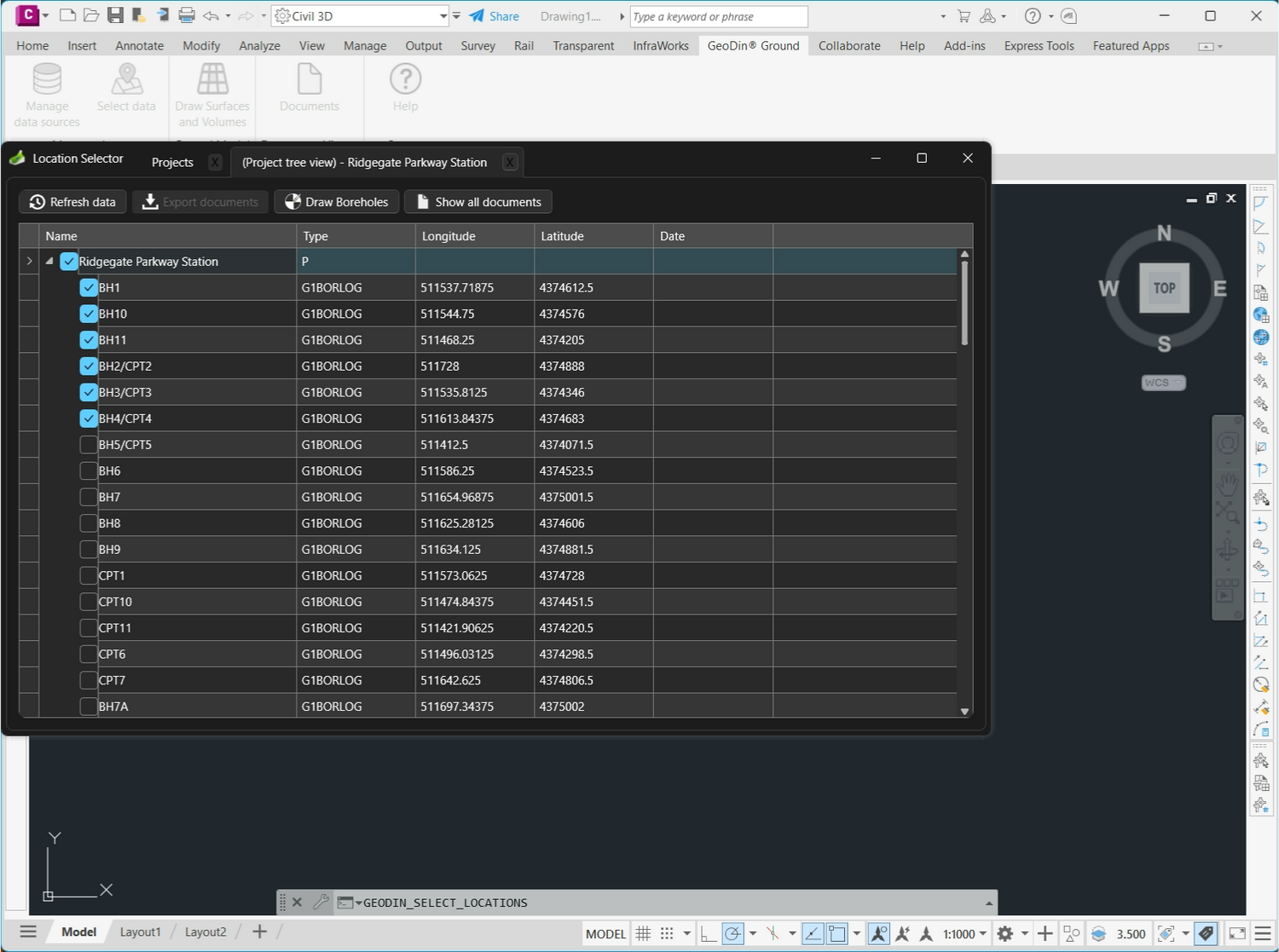
Task: Collapse the Ridgegate Parkway Station tree node
Action: pyautogui.click(x=49, y=262)
